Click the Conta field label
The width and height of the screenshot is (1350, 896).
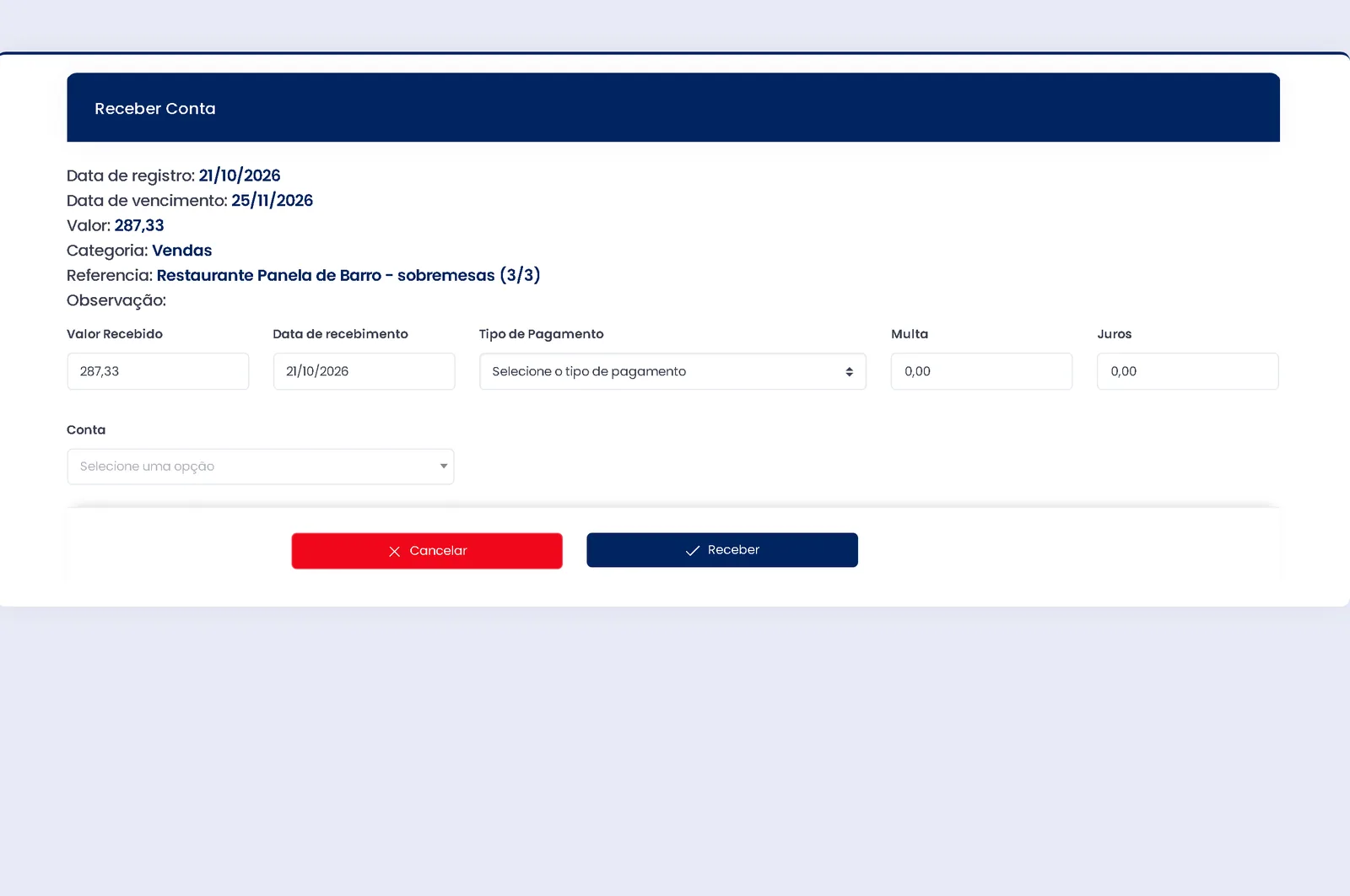click(x=86, y=430)
